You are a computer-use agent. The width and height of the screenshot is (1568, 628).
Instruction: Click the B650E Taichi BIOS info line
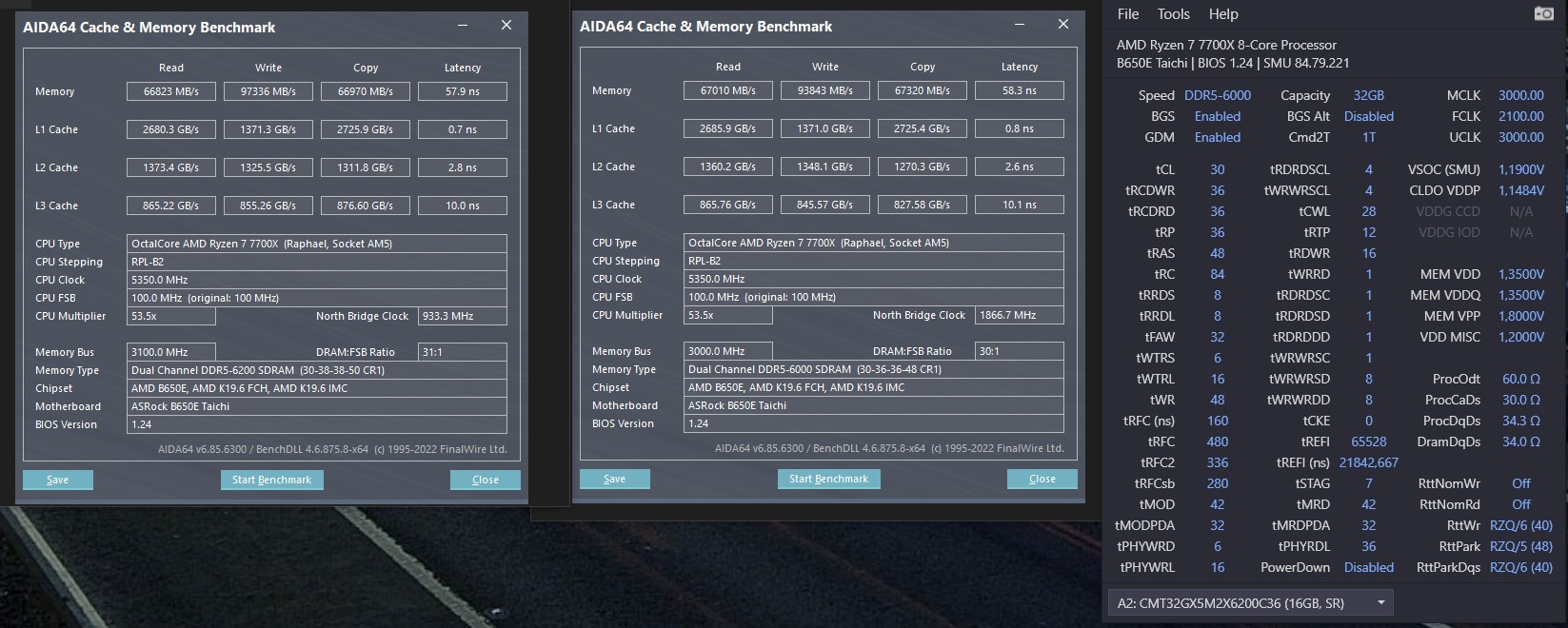coord(1233,63)
